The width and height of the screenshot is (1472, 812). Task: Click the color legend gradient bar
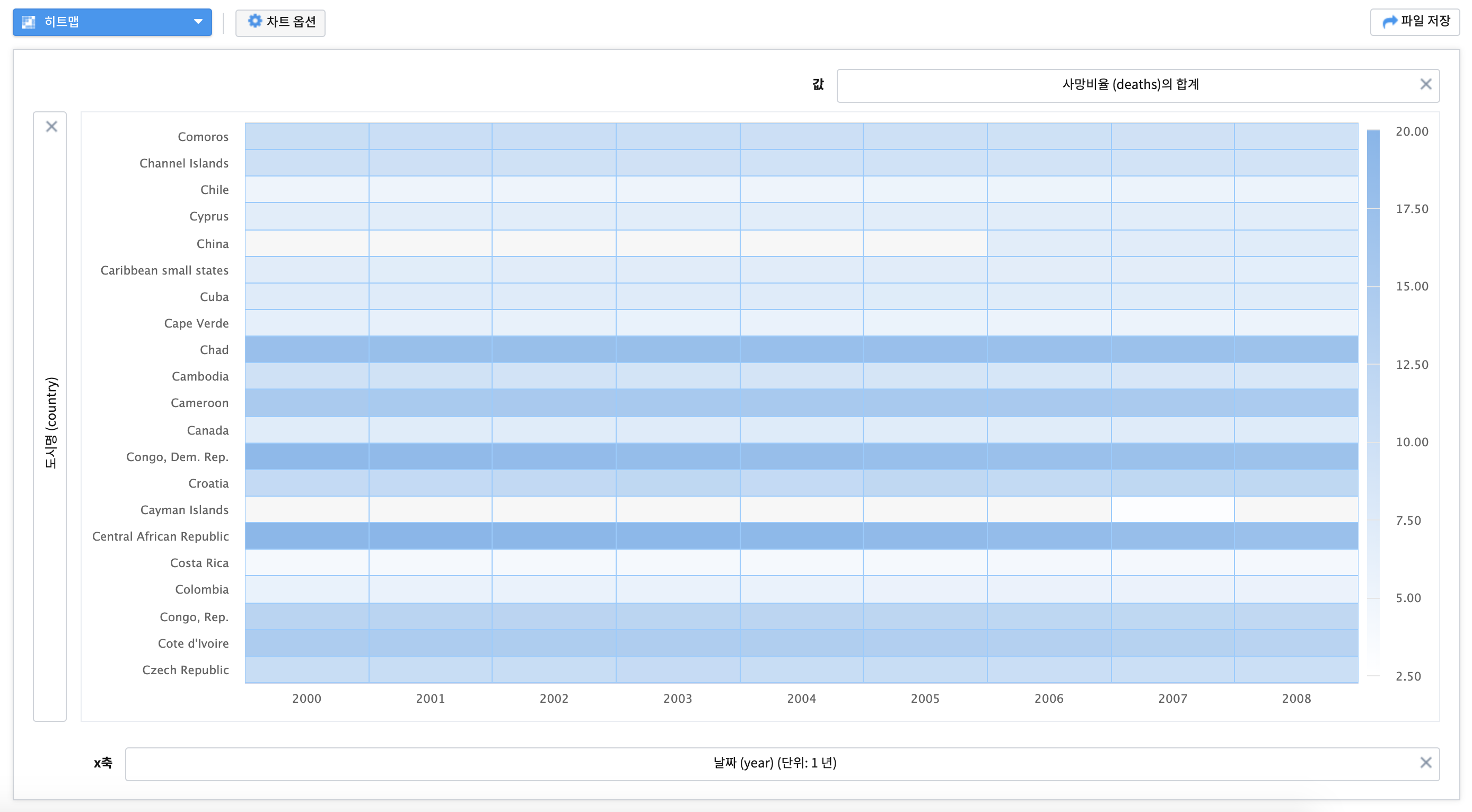tap(1373, 403)
